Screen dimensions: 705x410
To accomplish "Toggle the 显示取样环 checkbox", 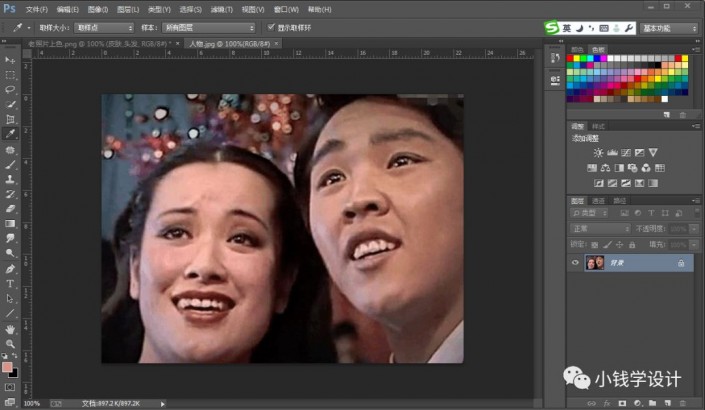I will [x=271, y=28].
